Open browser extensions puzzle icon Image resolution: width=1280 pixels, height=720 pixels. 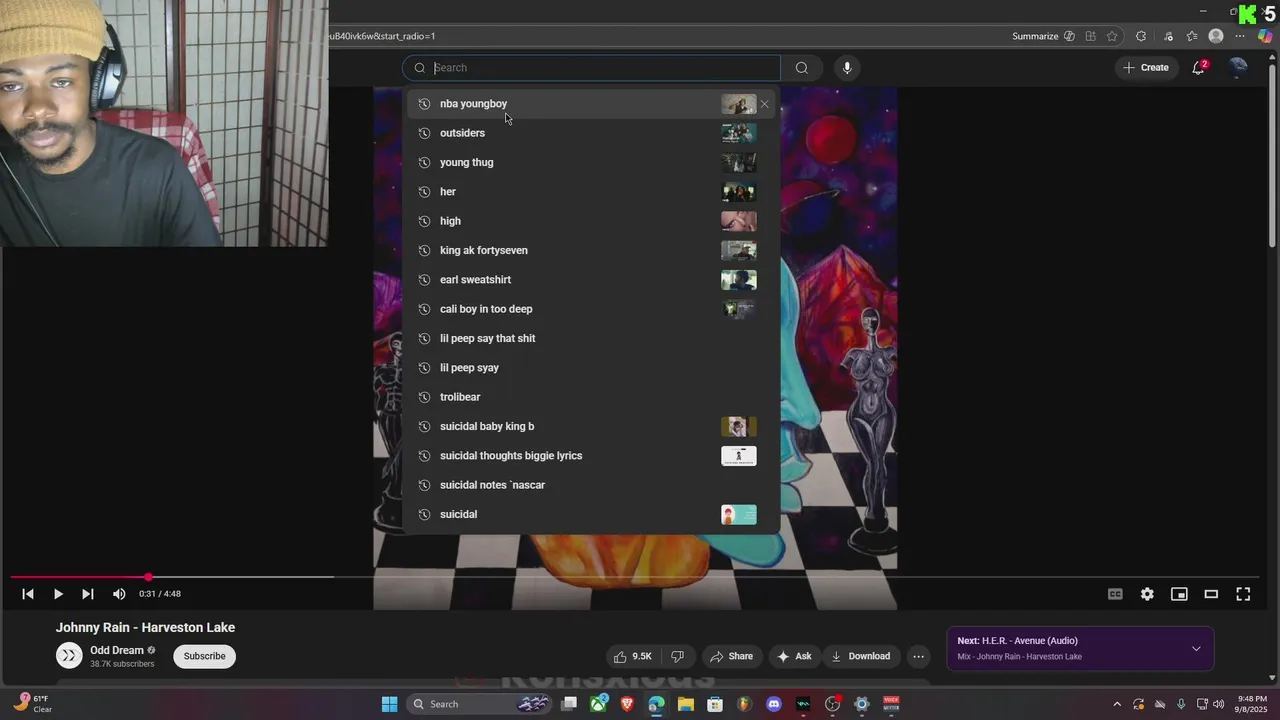tap(1141, 36)
